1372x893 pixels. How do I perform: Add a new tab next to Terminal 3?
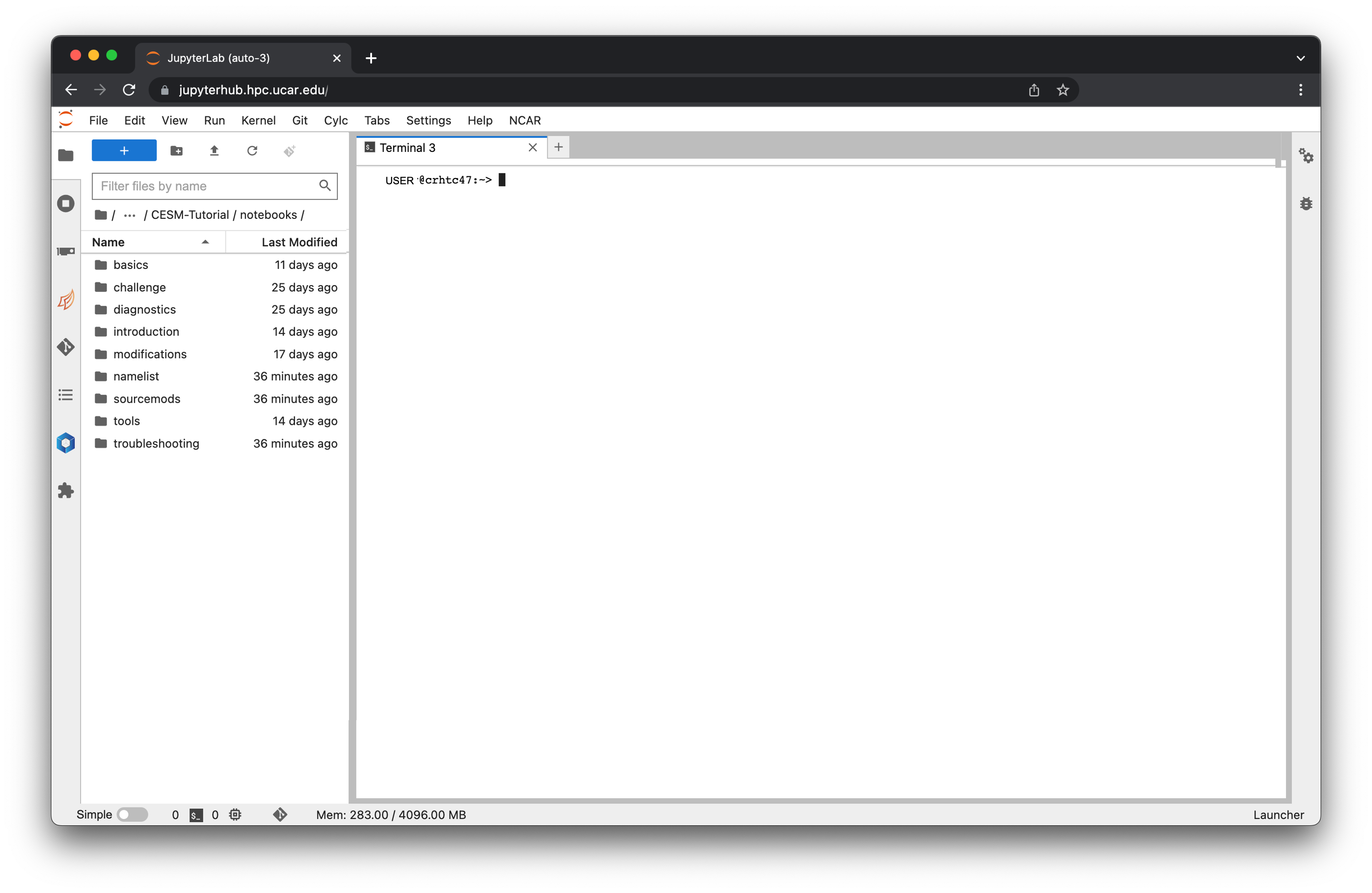(558, 148)
